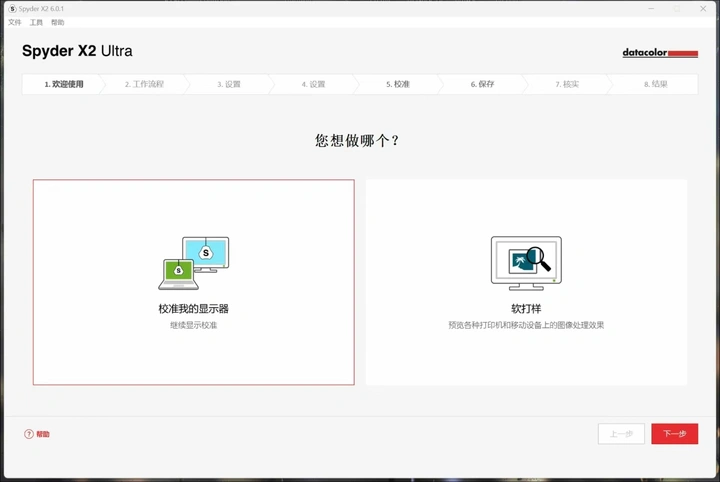
Task: Select step 6. 保存 tab
Action: 482,84
